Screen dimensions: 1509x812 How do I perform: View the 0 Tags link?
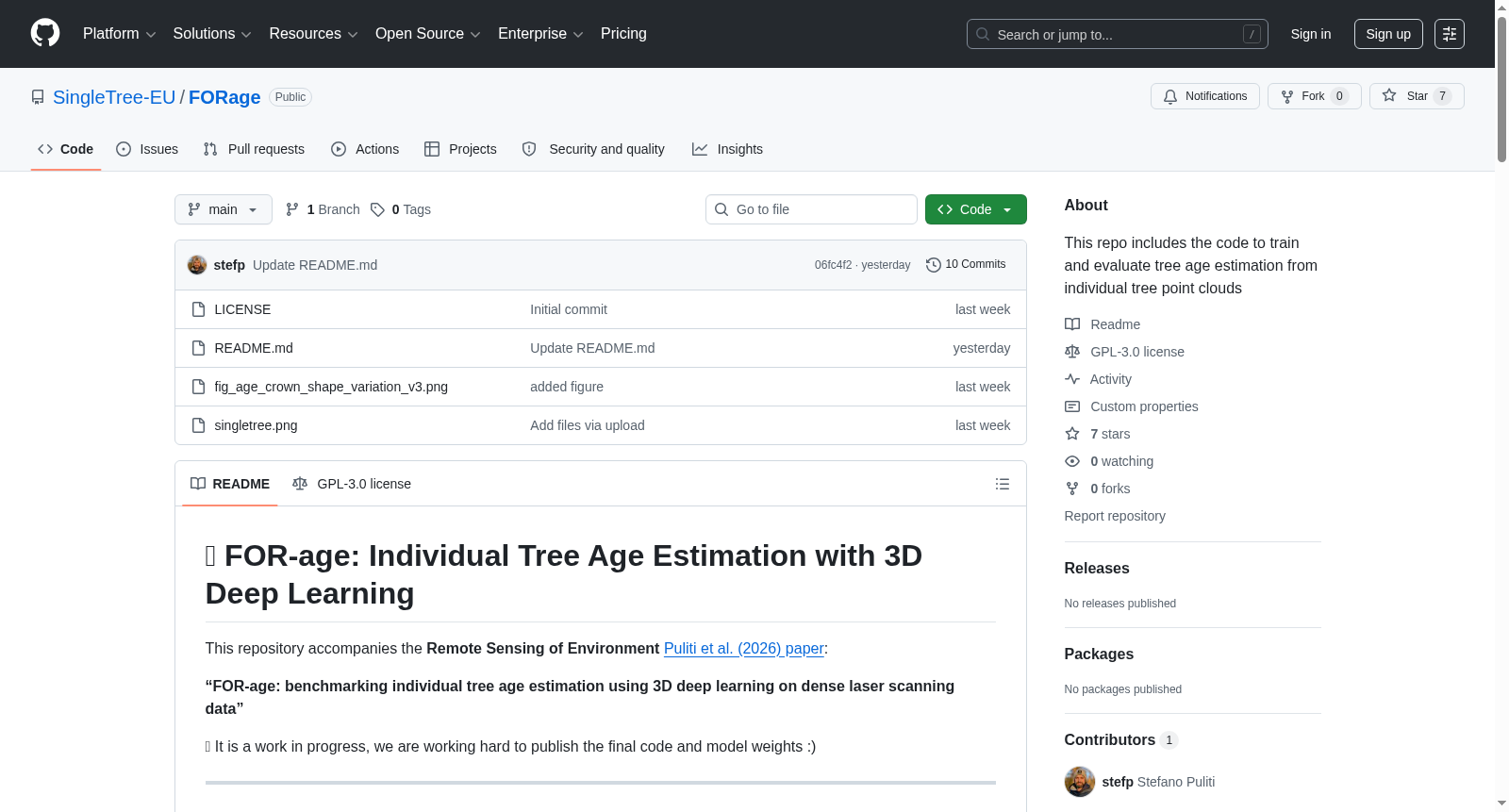[401, 209]
